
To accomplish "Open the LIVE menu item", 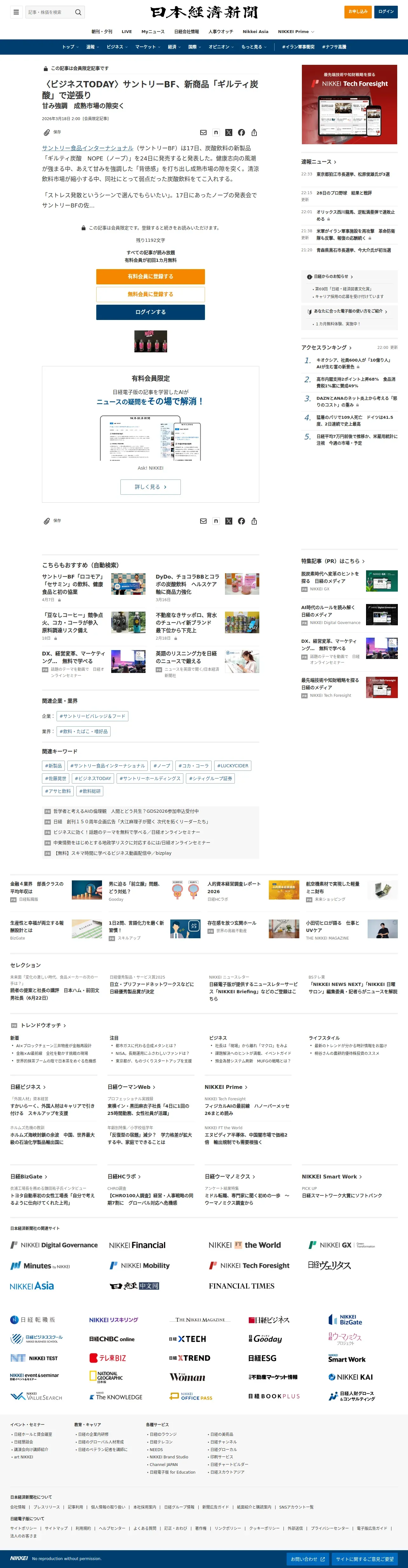I will click(x=127, y=32).
